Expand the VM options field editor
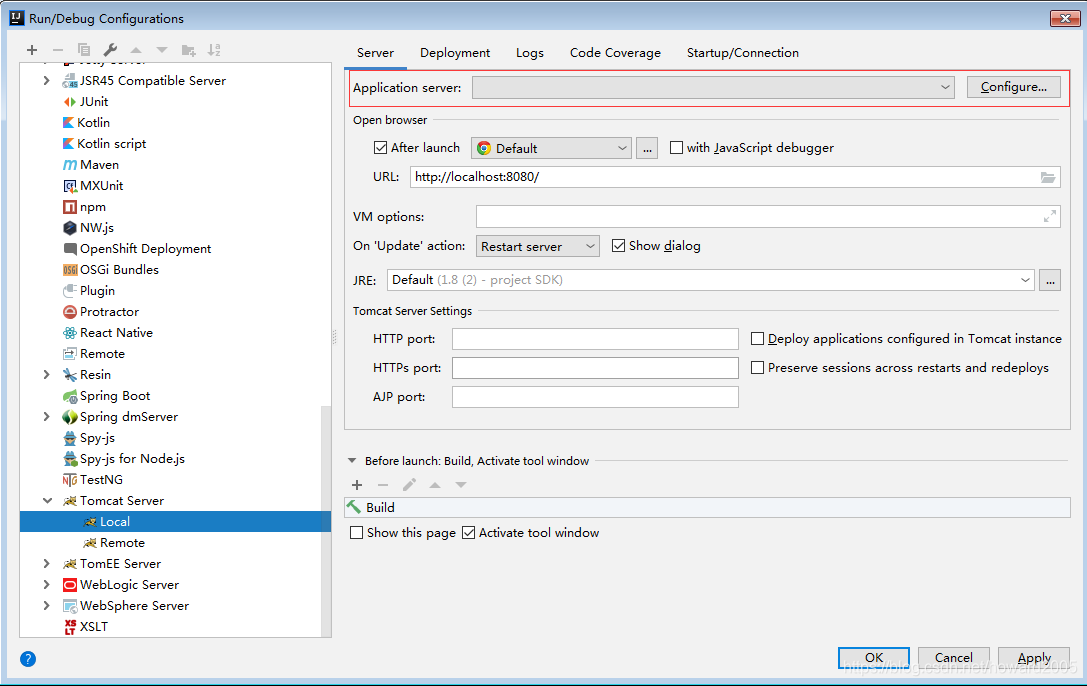This screenshot has height=686, width=1087. (1050, 216)
